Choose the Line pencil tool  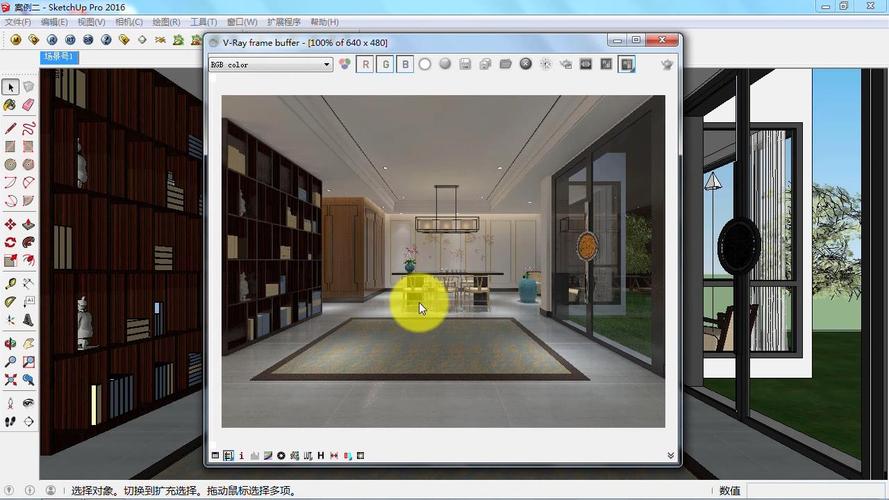pyautogui.click(x=10, y=128)
